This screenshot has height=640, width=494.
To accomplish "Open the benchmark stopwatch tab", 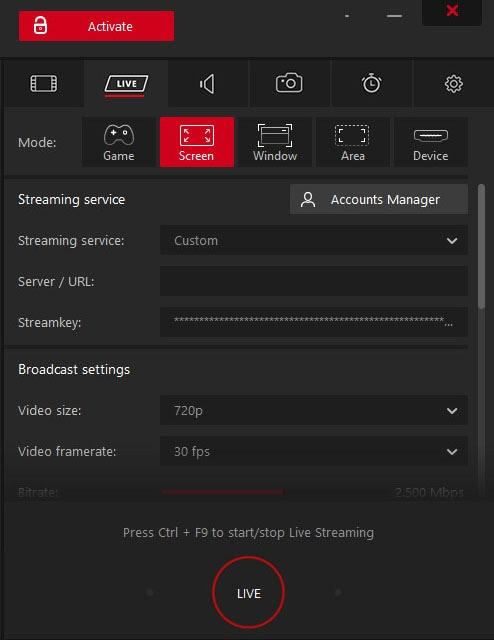I will click(371, 84).
